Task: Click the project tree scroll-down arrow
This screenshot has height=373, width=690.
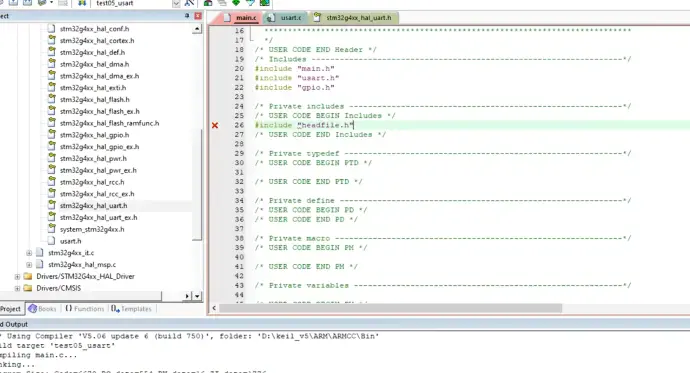Action: pyautogui.click(x=197, y=296)
